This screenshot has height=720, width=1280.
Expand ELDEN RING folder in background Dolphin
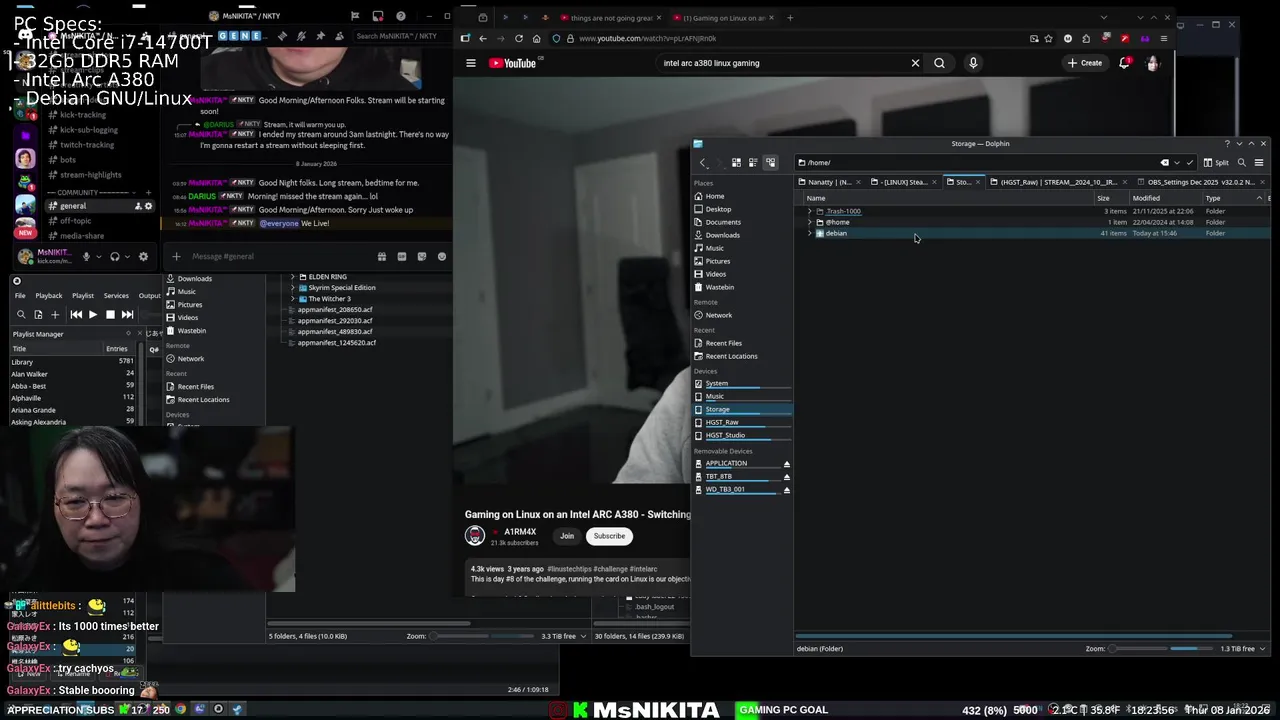tap(293, 276)
